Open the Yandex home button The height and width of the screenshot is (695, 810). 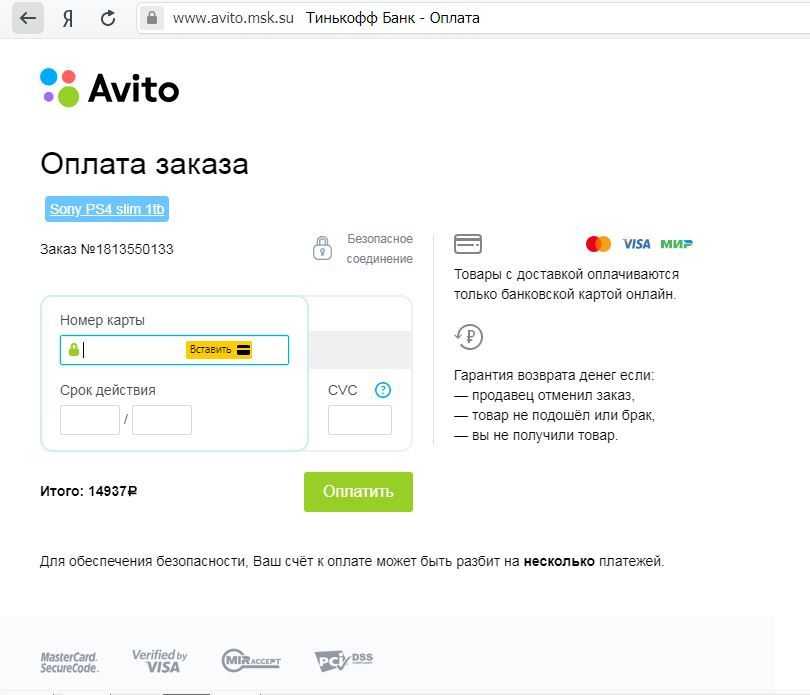point(68,19)
